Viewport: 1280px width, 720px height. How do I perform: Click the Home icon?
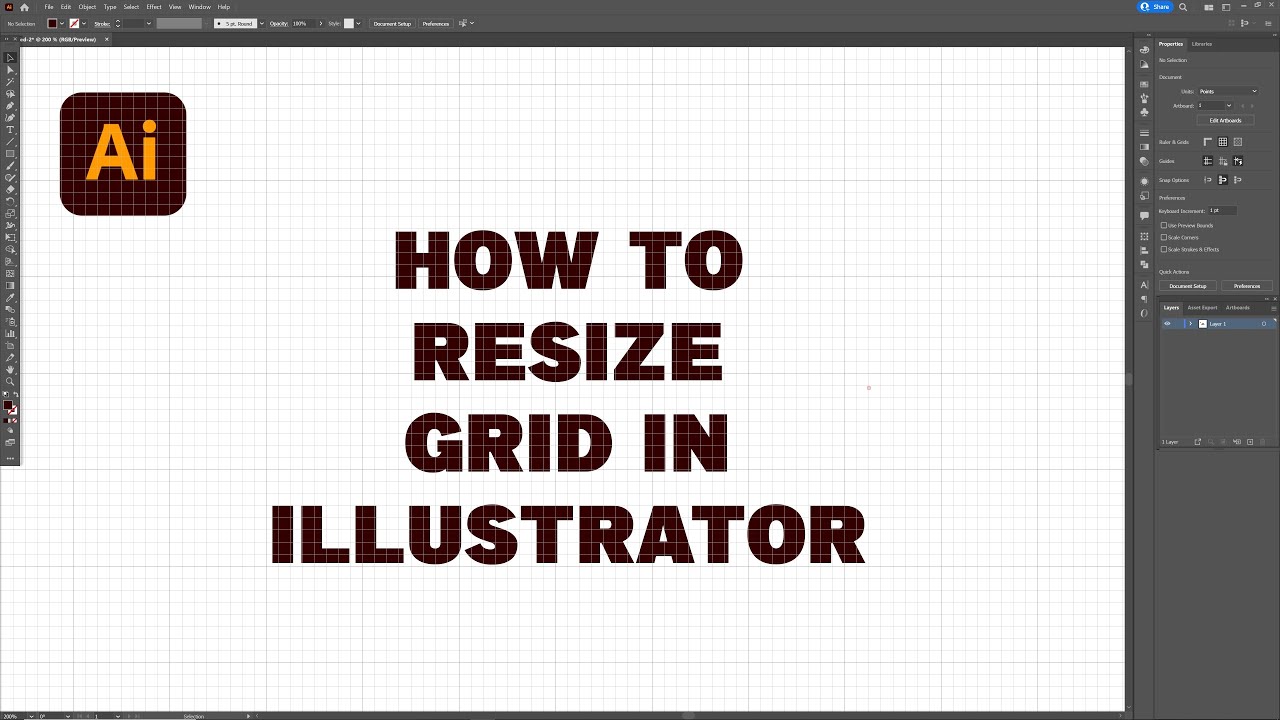24,7
